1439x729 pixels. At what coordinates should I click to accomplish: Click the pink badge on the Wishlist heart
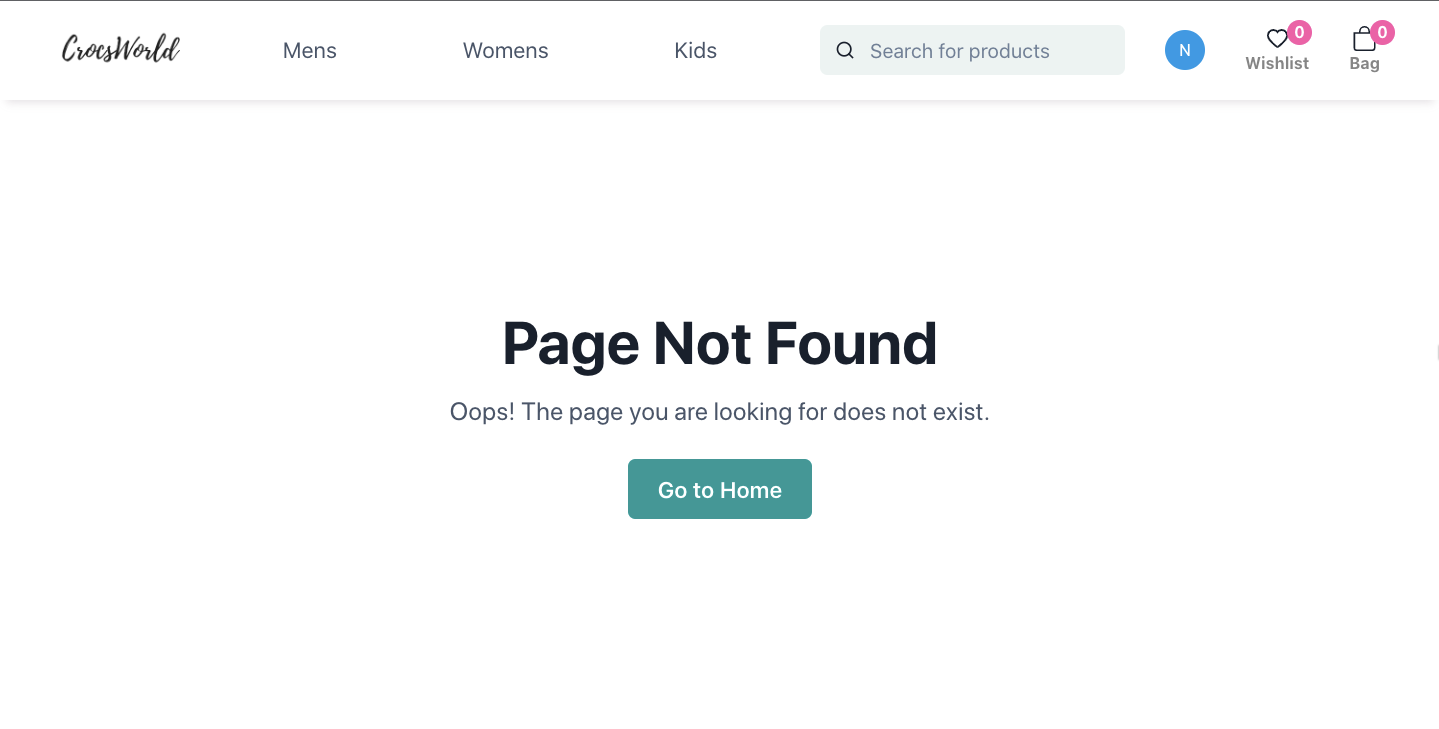point(1299,32)
